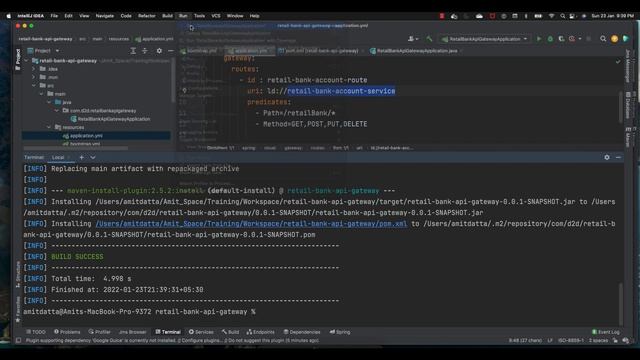640x360 pixels.
Task: Run with coverage icon in toolbar
Action: coord(561,39)
